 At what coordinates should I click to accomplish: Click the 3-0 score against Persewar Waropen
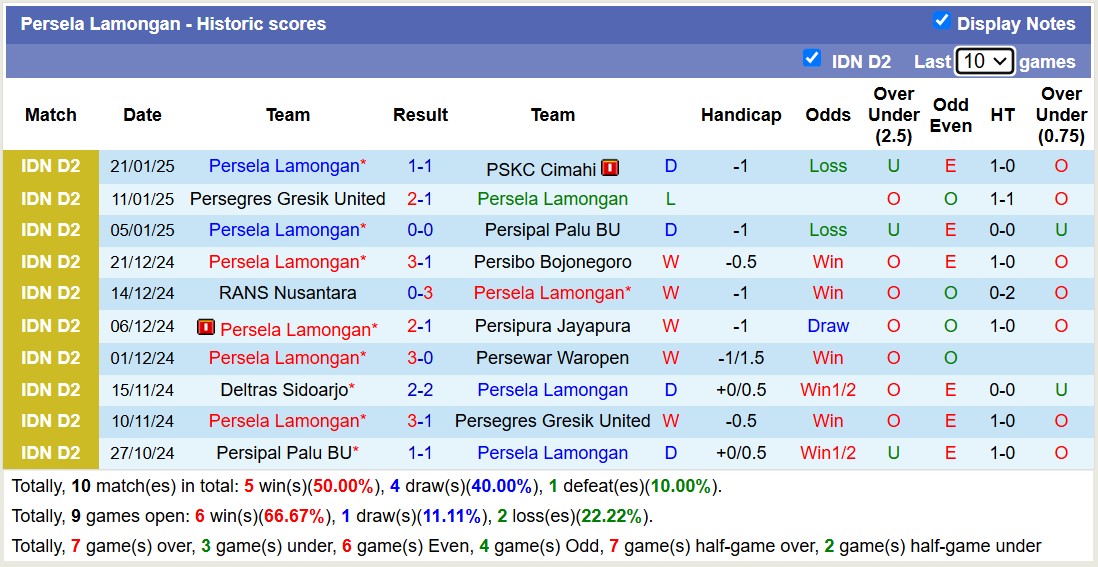point(420,358)
